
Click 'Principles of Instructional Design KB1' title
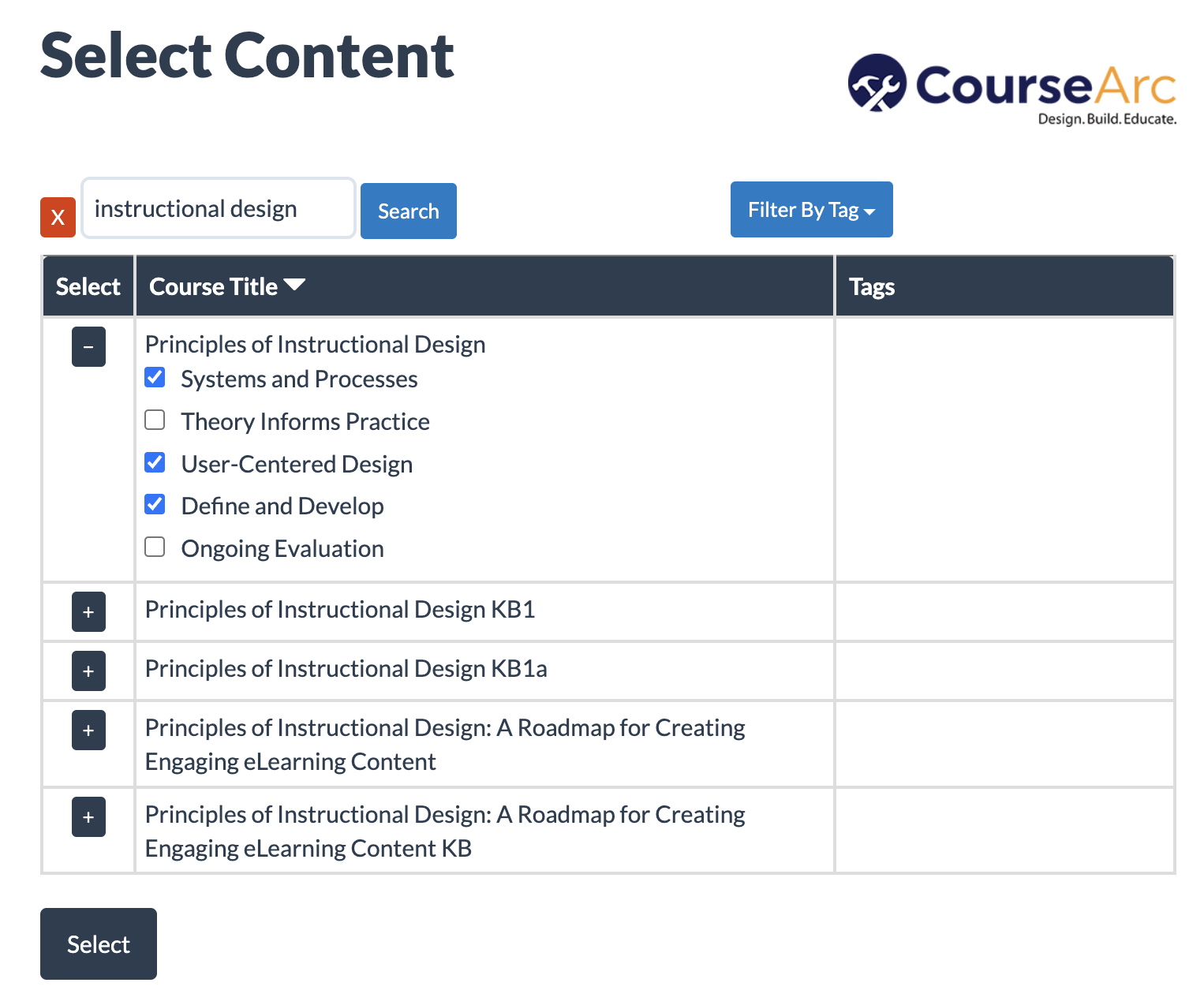point(340,610)
